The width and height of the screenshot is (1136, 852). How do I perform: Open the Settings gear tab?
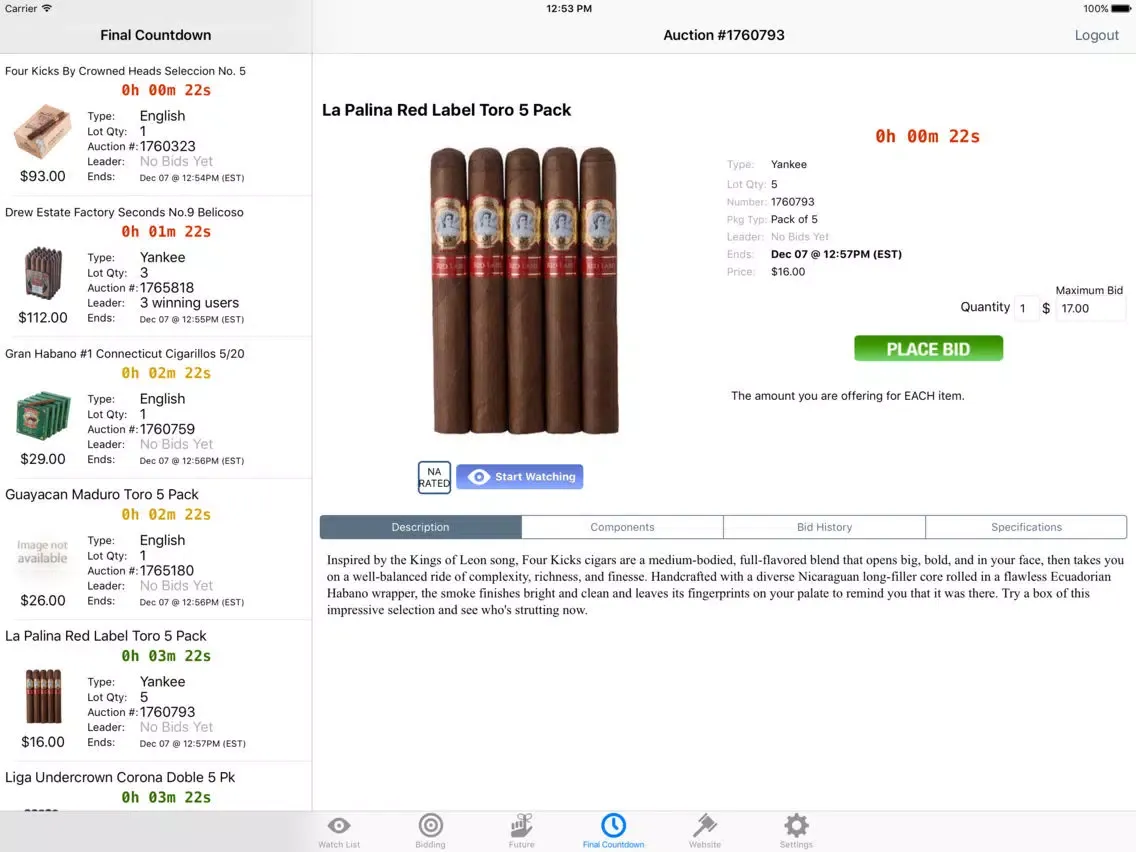coord(795,831)
